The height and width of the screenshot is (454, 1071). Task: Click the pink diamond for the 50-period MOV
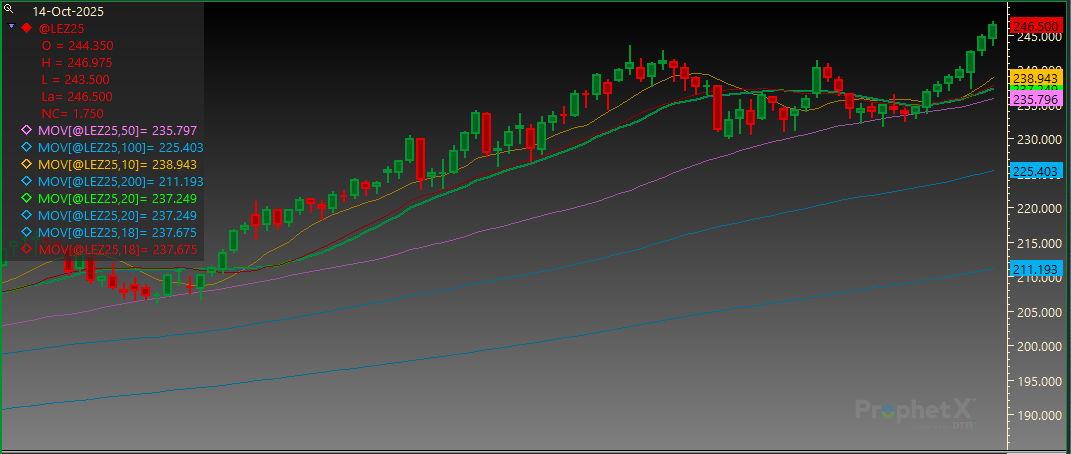pyautogui.click(x=27, y=131)
